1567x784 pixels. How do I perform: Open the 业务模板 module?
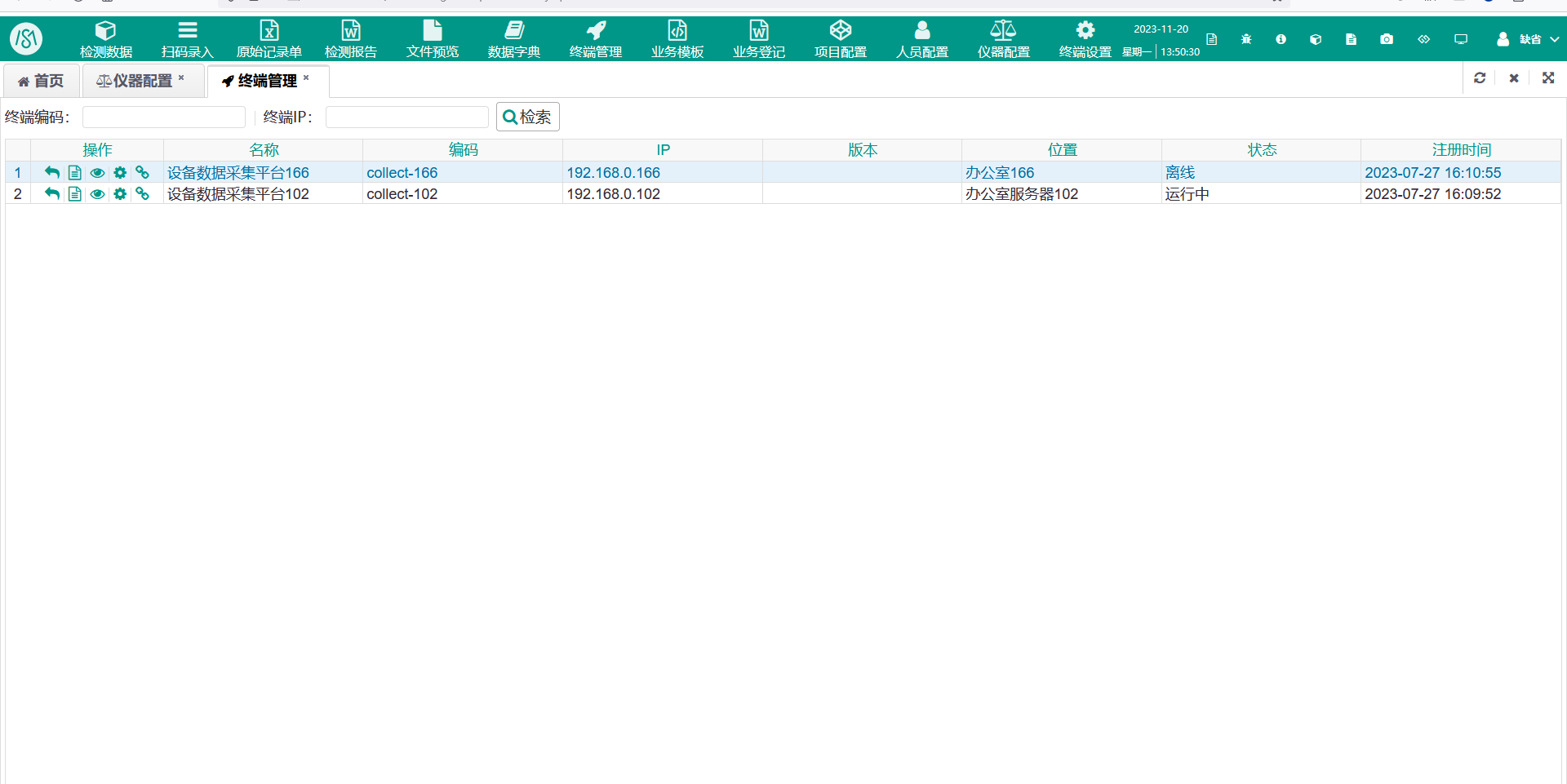[x=677, y=39]
